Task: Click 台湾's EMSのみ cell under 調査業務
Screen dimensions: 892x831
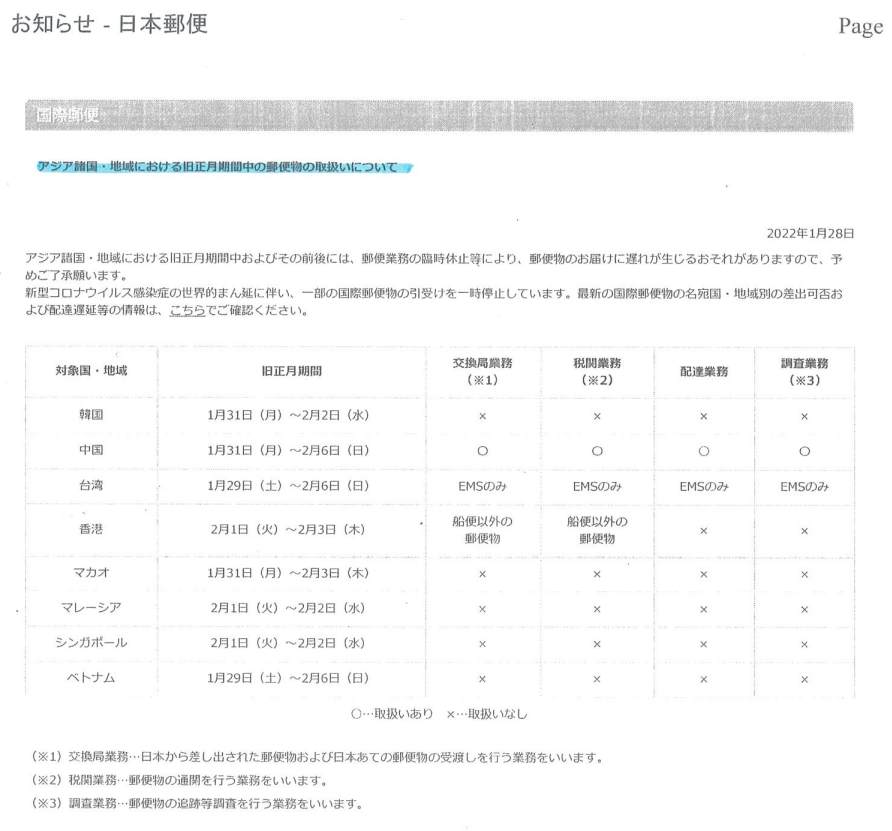Action: pos(804,486)
